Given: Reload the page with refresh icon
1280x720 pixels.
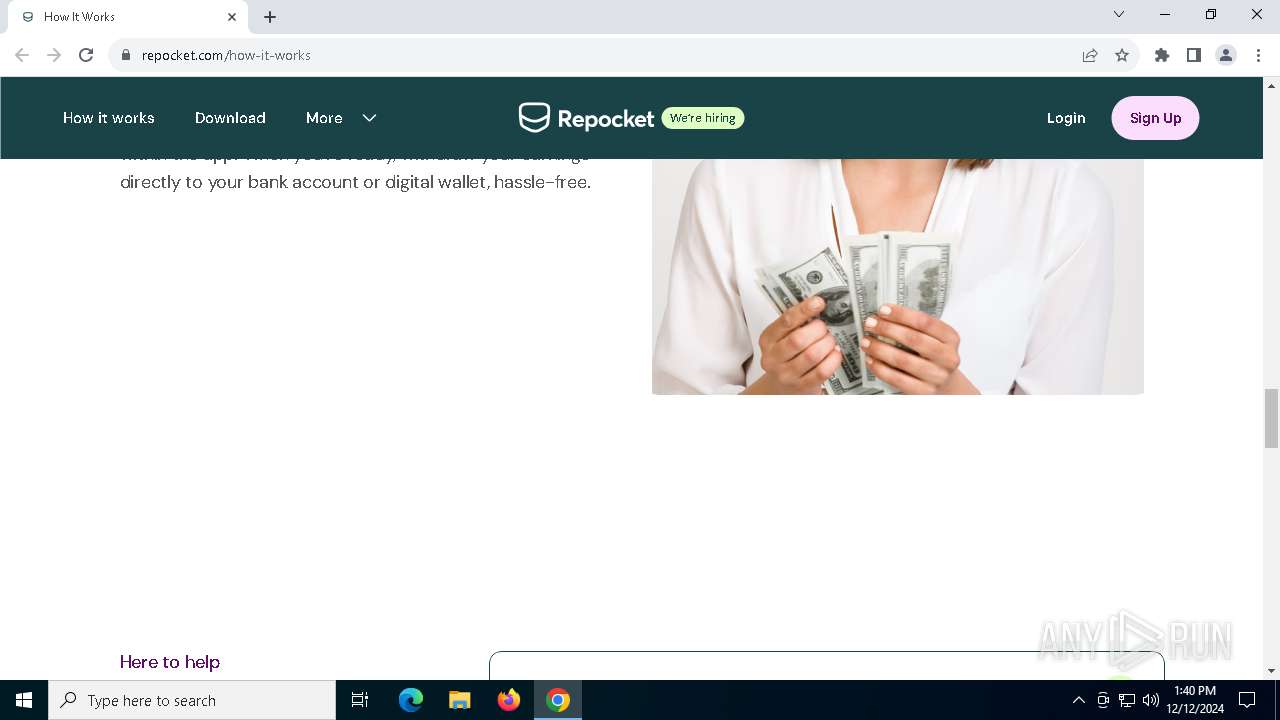Looking at the screenshot, I should click(86, 55).
